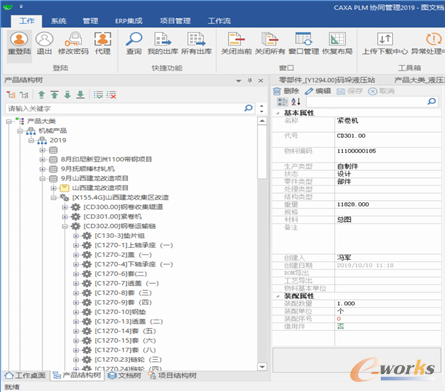
Task: Click the 编辑 edit button
Action: [318, 91]
